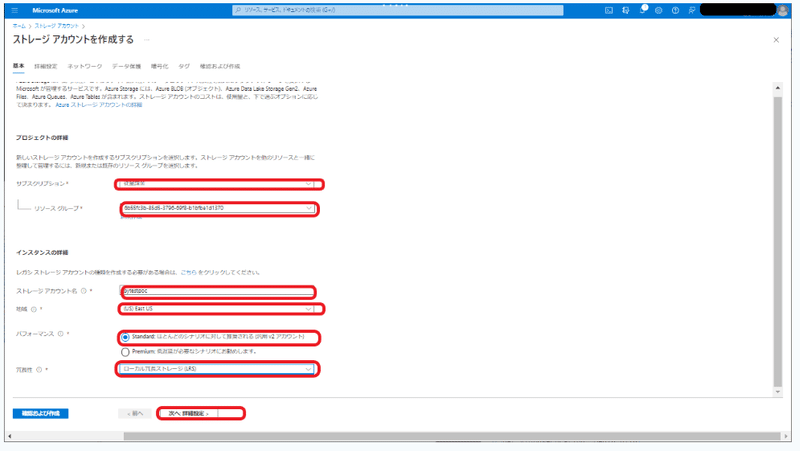The height and width of the screenshot is (451, 800).
Task: Open the hamburger portal menu
Action: point(14,10)
